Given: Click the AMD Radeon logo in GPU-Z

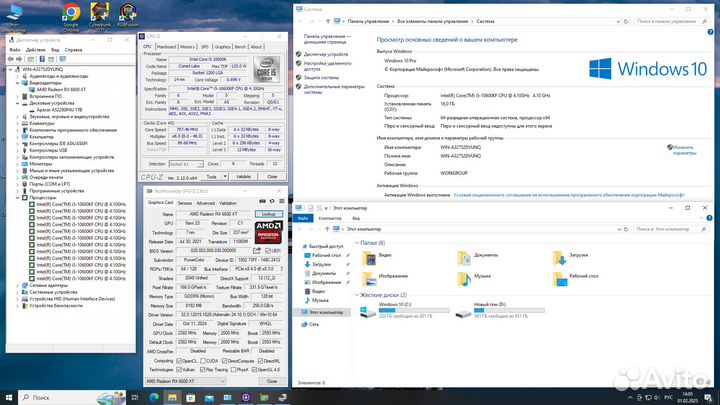Looking at the screenshot, I should click(x=269, y=232).
